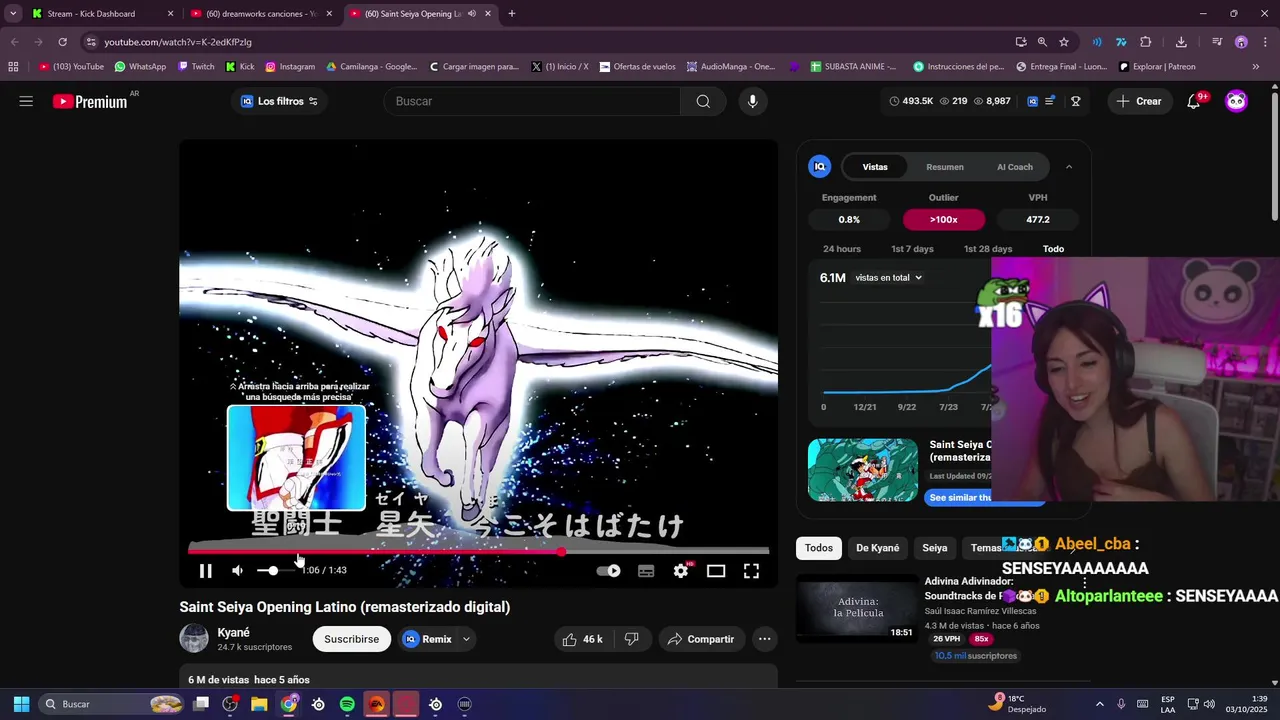Start voice search with the microphone

point(753,101)
